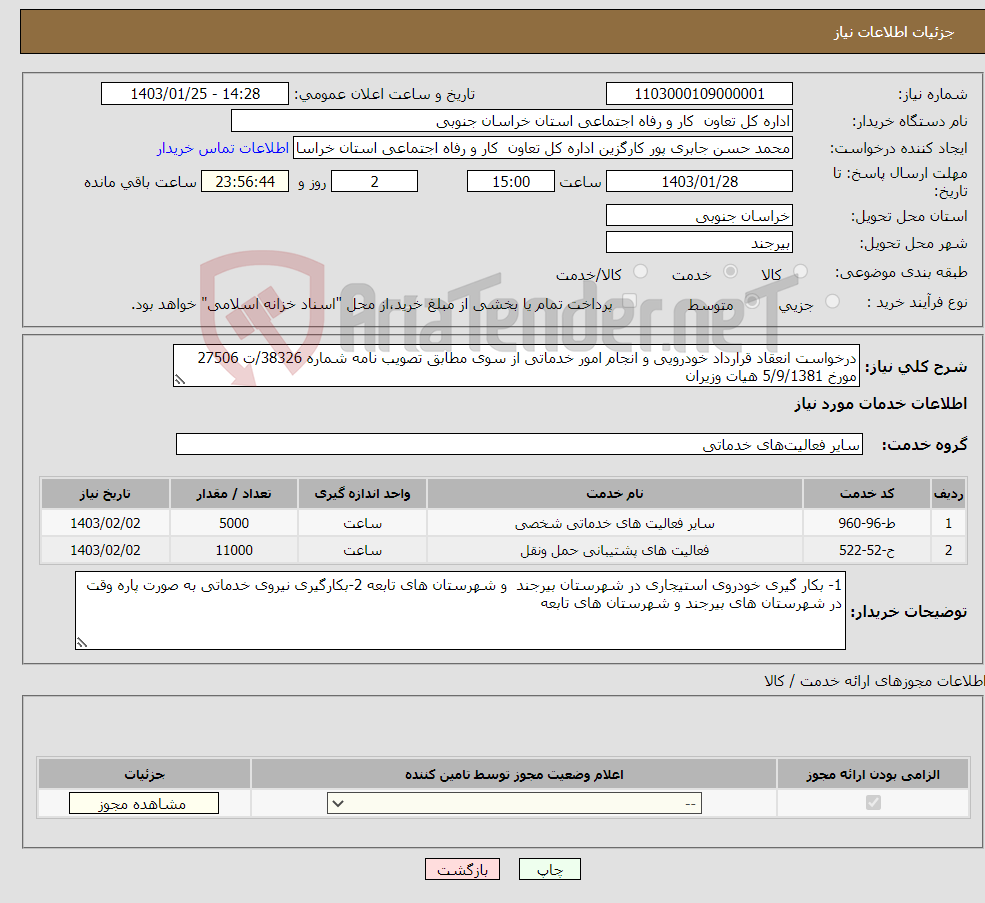Click the remaining time field 23:56:44

pyautogui.click(x=245, y=182)
